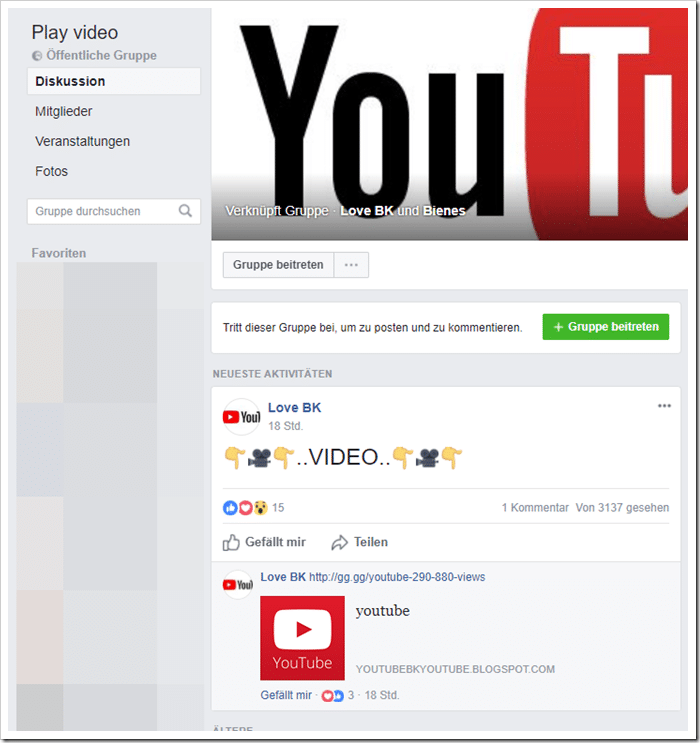Click the magnifier search icon
Screen dimensions: 700x743
(185, 210)
